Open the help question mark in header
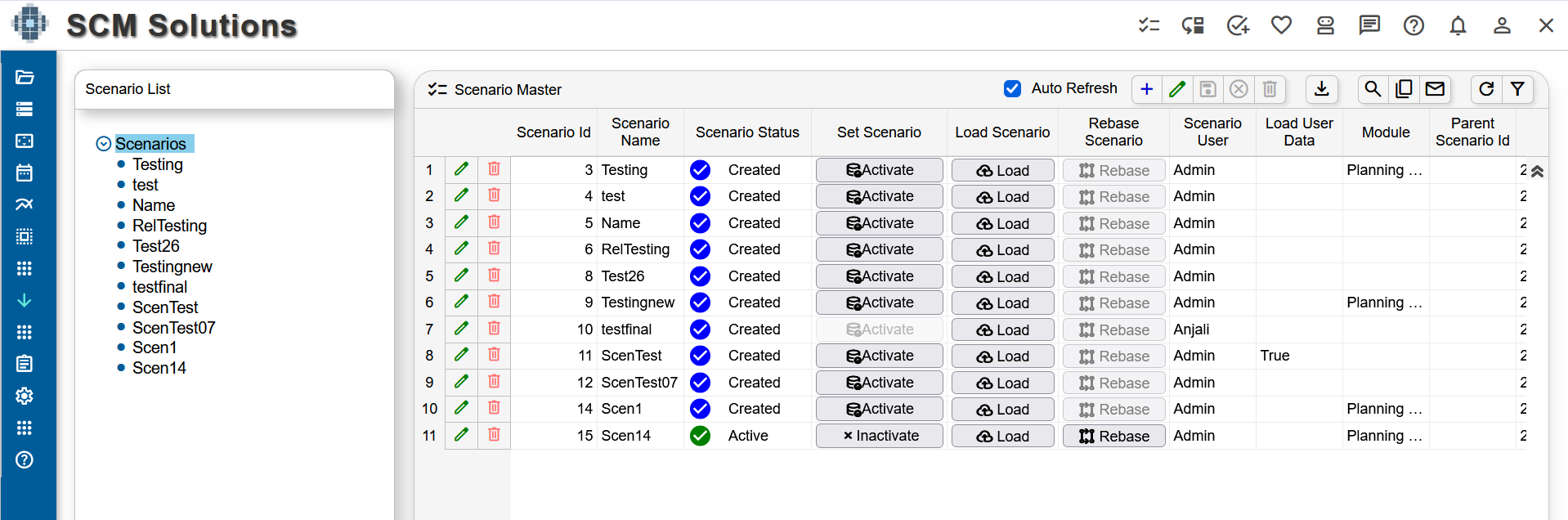Image resolution: width=1568 pixels, height=520 pixels. pos(1413,25)
